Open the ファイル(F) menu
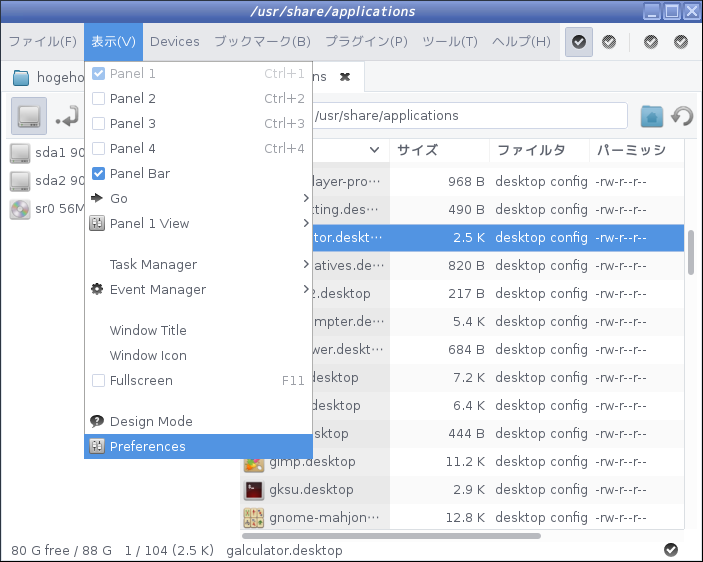 (43, 42)
